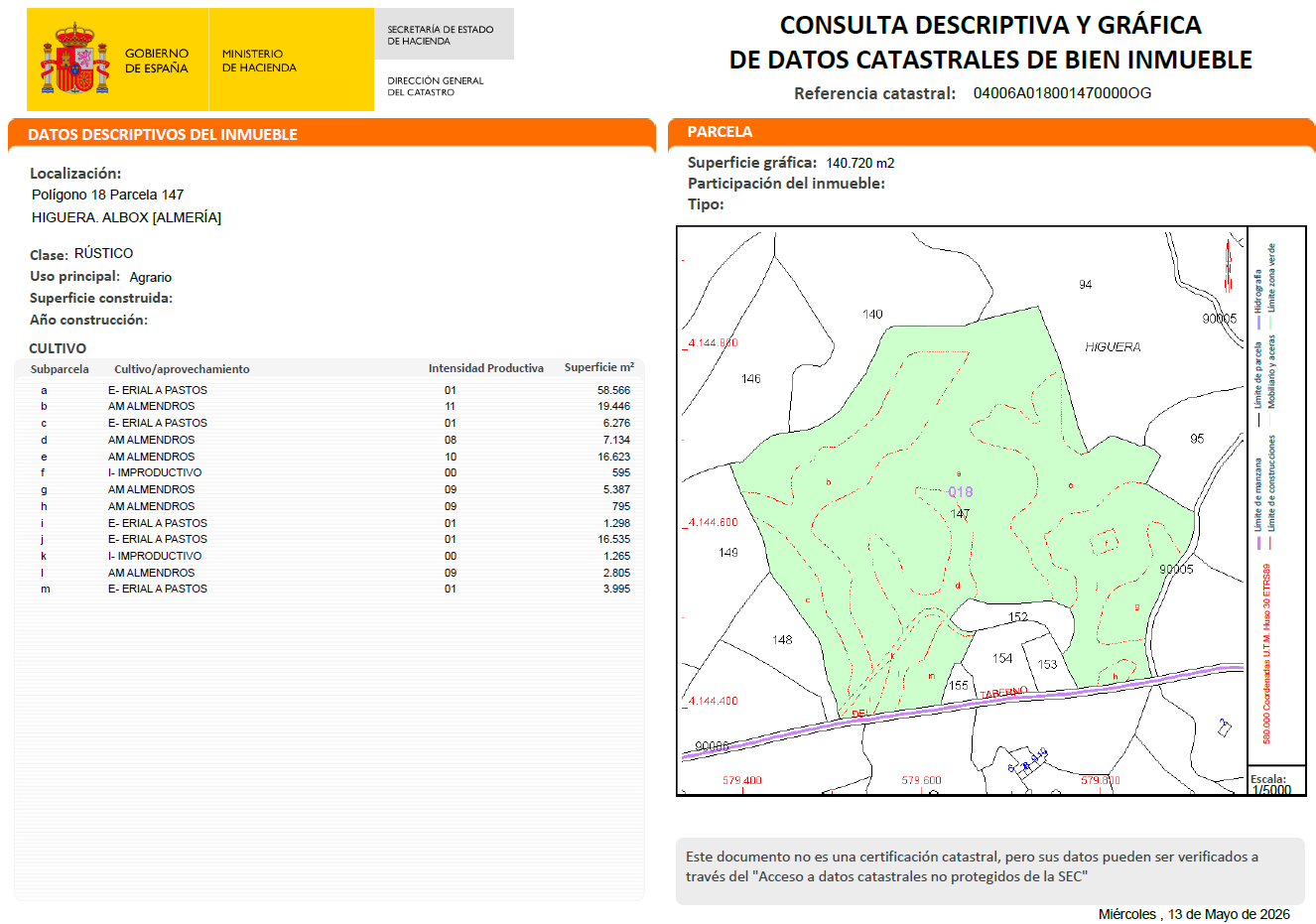Click the 'Cultivo/aprovechamiento' column header
1316x924 pixels.
[182, 369]
